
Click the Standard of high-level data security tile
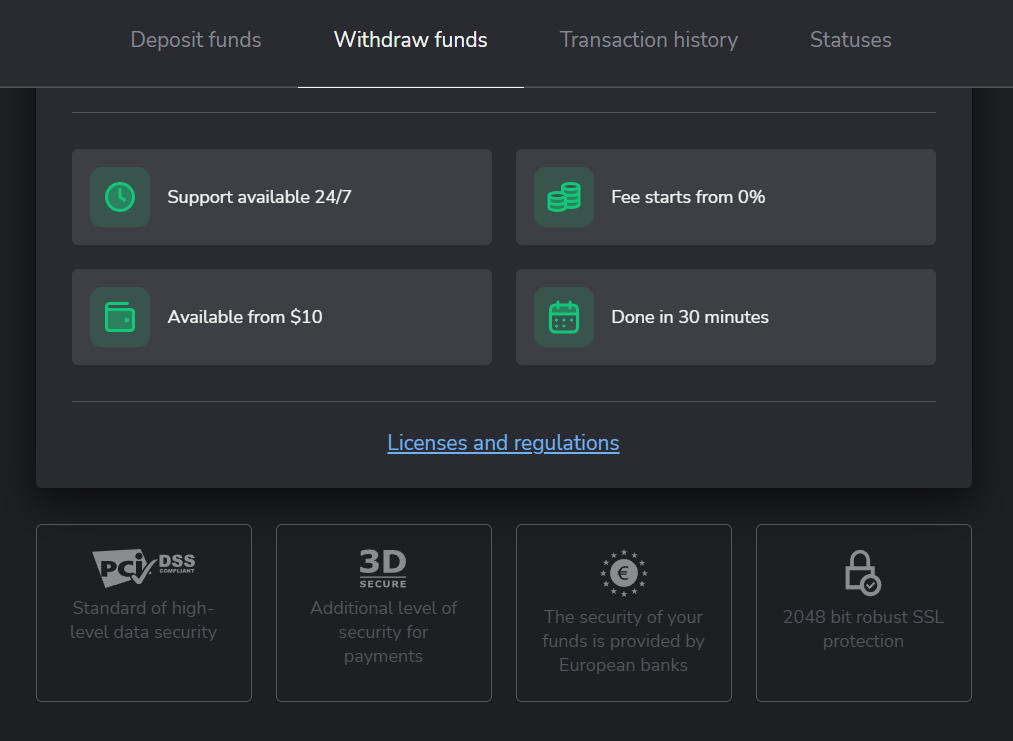pyautogui.click(x=143, y=613)
